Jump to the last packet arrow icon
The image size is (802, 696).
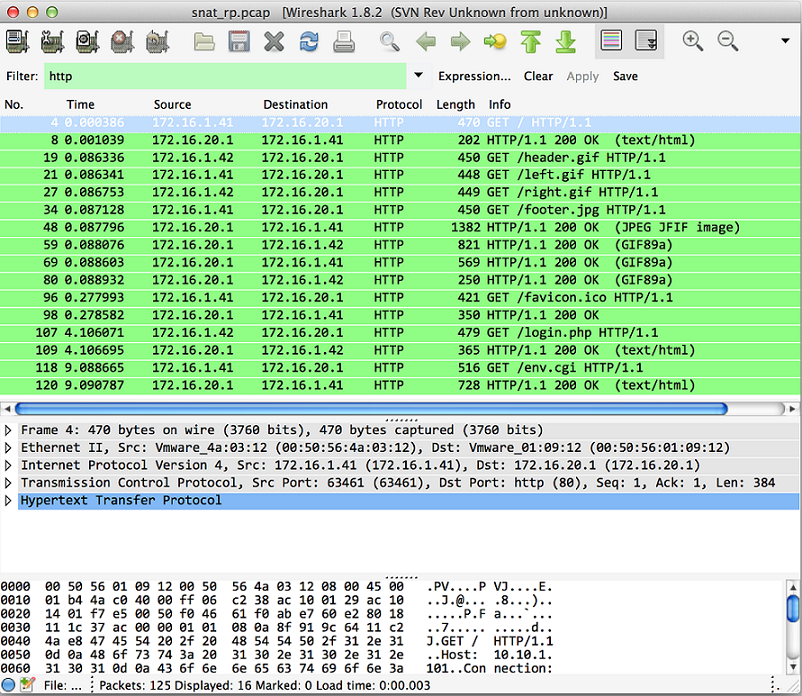tap(566, 42)
